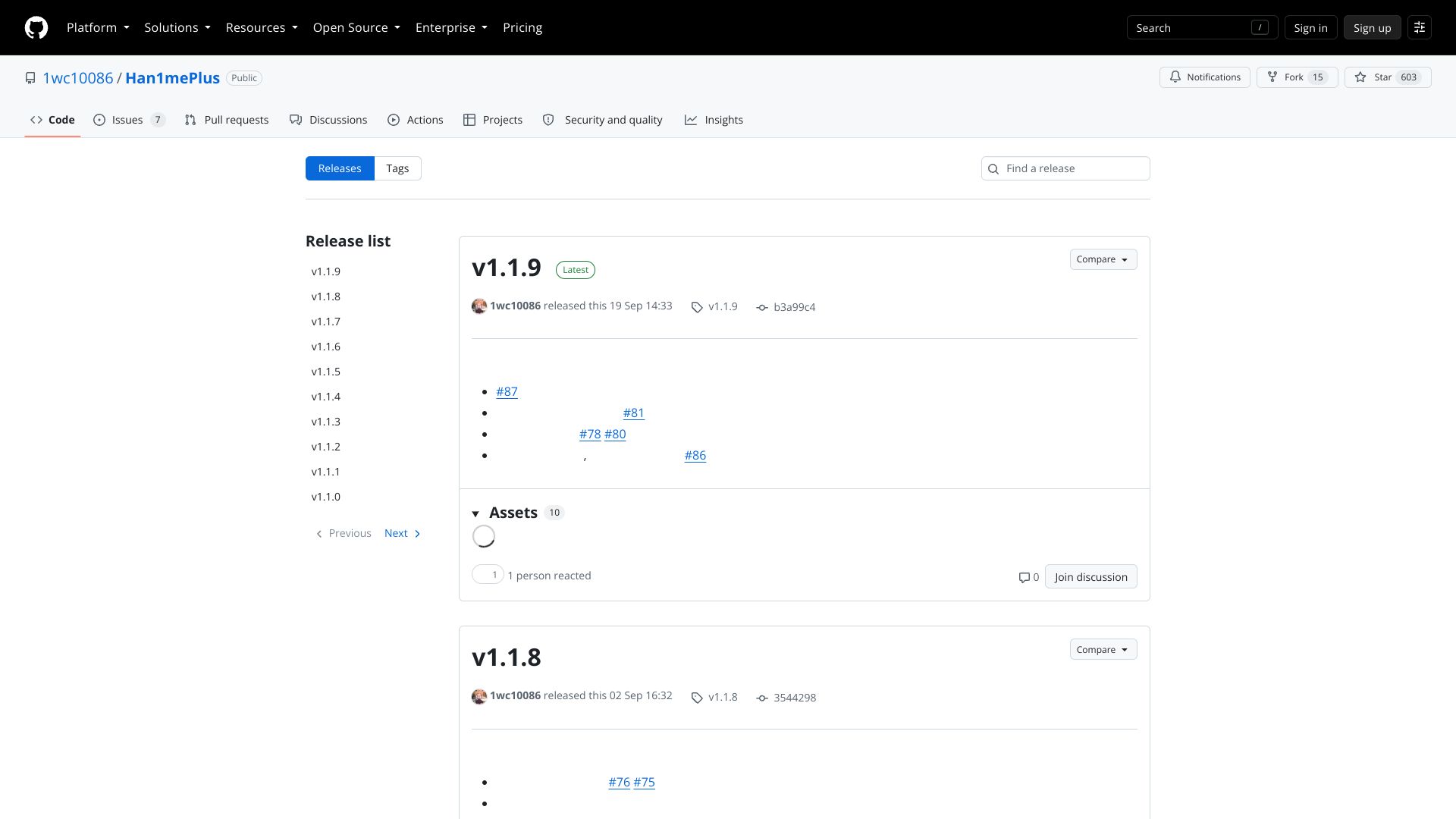Open issue #87 link
1456x819 pixels.
pyautogui.click(x=507, y=392)
